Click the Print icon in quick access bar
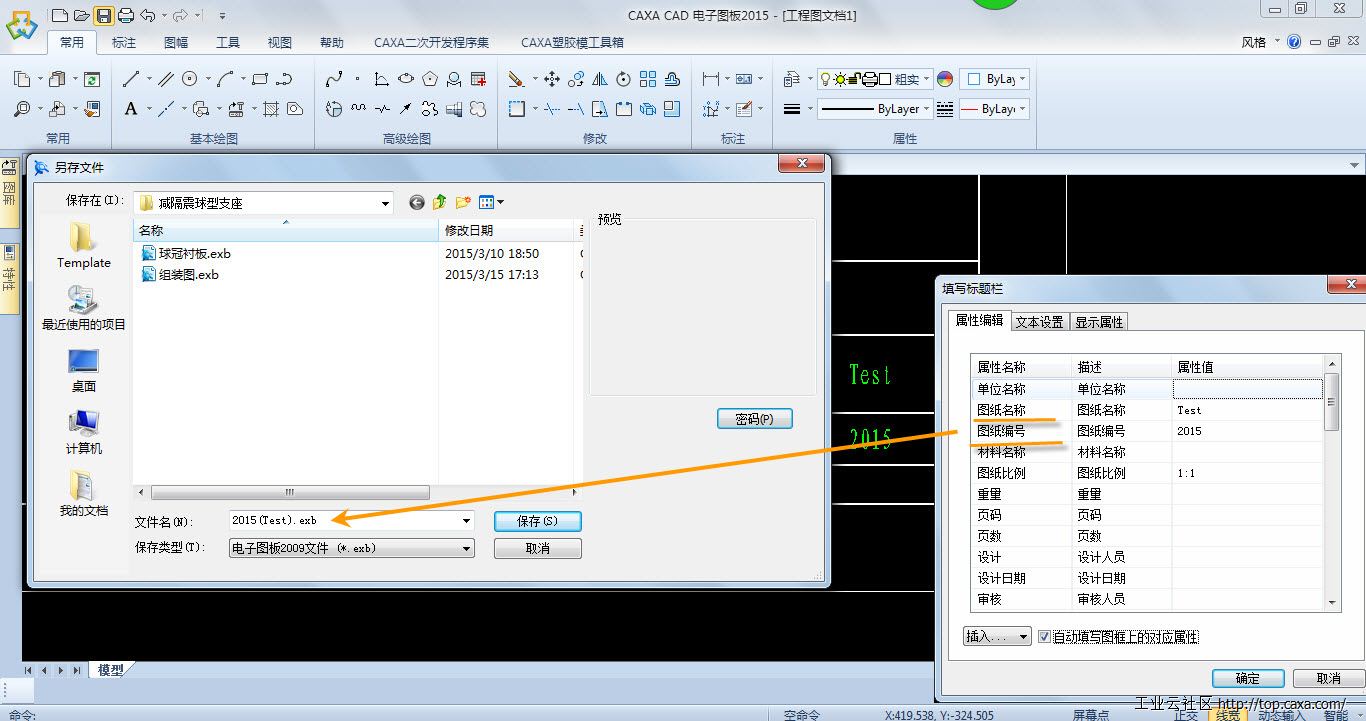 coord(126,15)
